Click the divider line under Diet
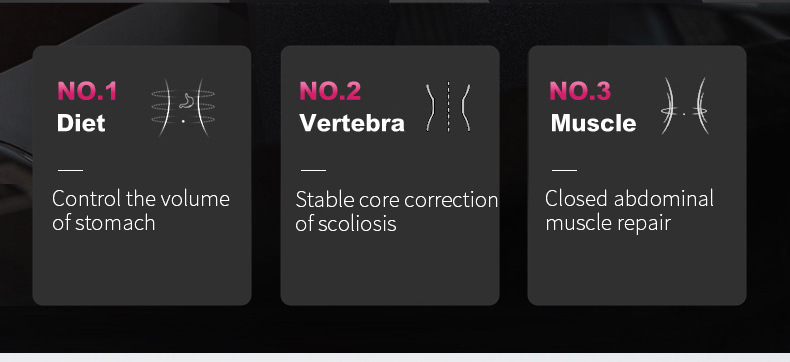The width and height of the screenshot is (790, 362). click(71, 170)
